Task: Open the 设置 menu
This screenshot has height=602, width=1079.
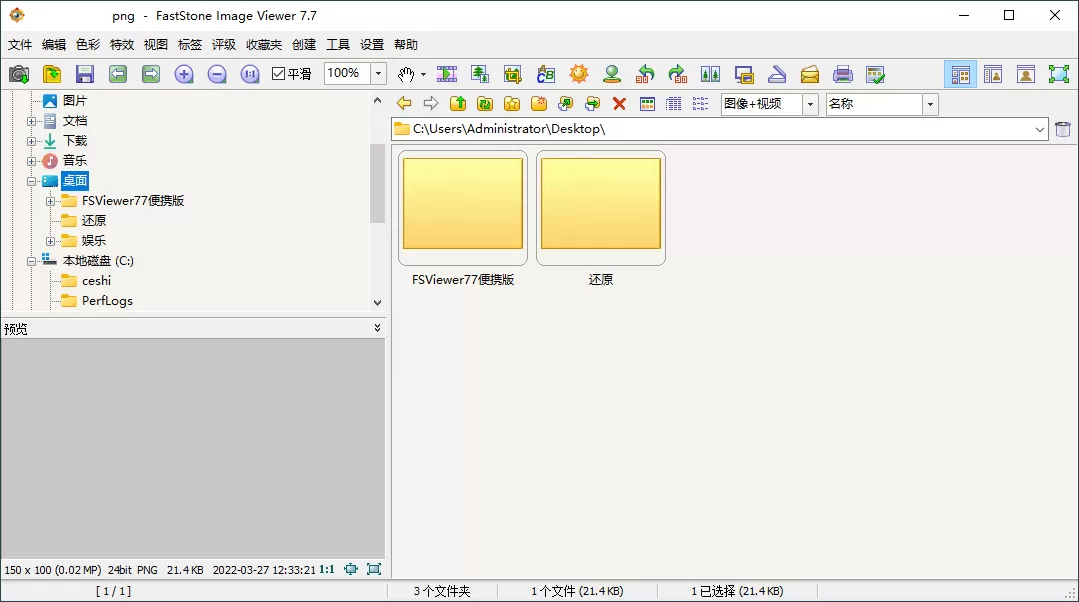Action: click(370, 44)
